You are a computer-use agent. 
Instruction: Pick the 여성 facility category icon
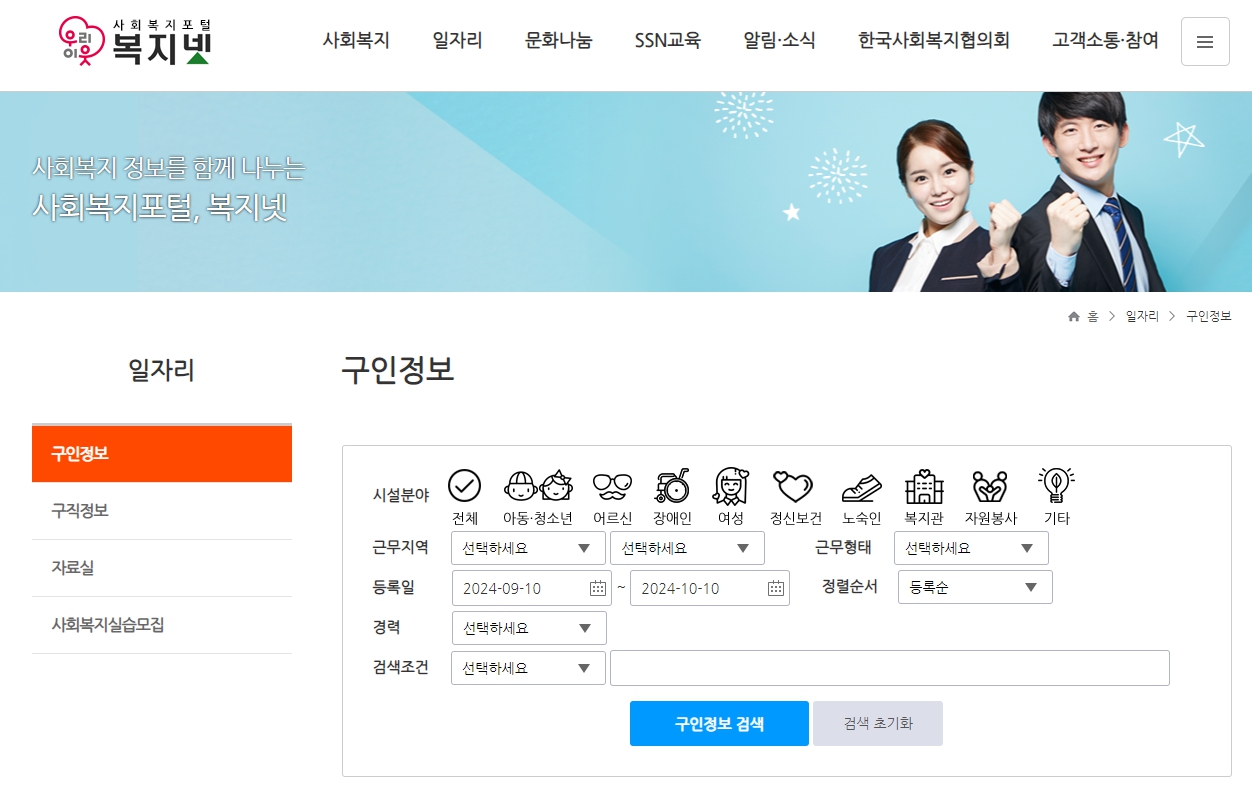(x=731, y=487)
